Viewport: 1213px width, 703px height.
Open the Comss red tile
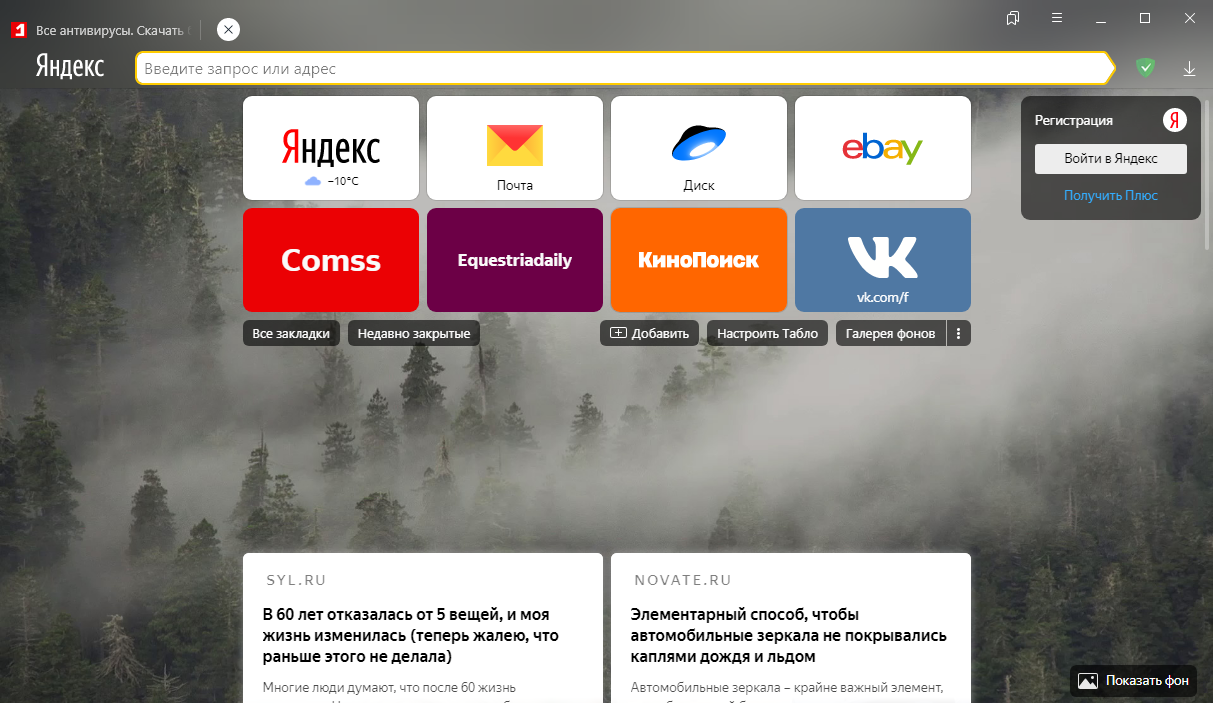coord(331,260)
